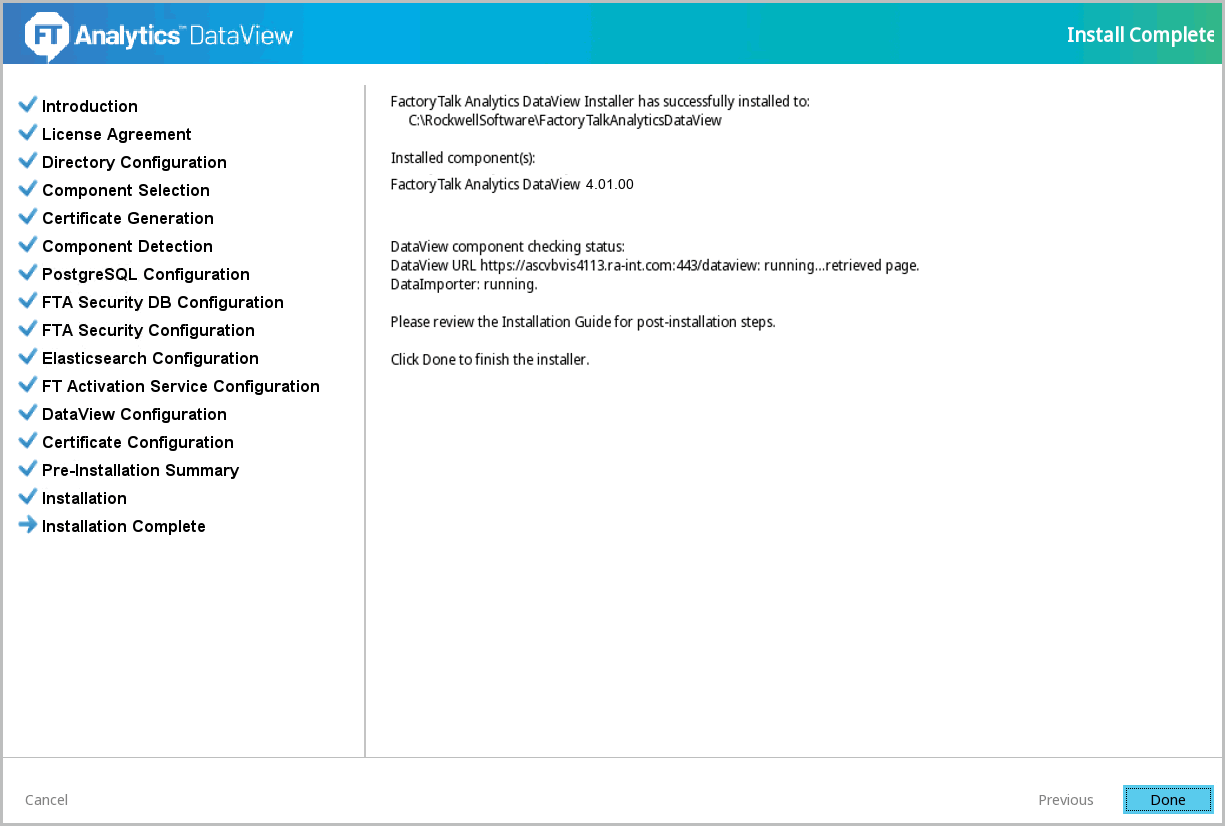Screen dimensions: 1225x826
Task: Select the FTA Security DB Configuration label
Action: coord(163,302)
